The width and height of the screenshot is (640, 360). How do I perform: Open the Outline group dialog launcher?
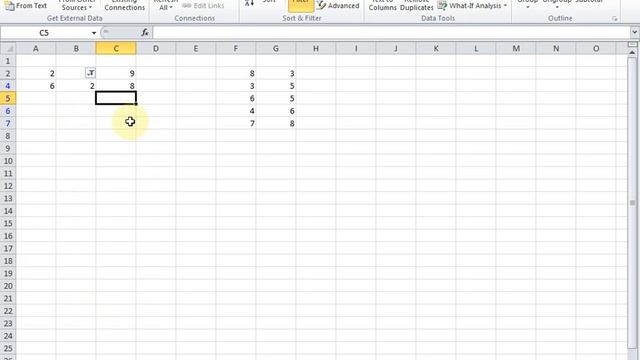coord(615,19)
